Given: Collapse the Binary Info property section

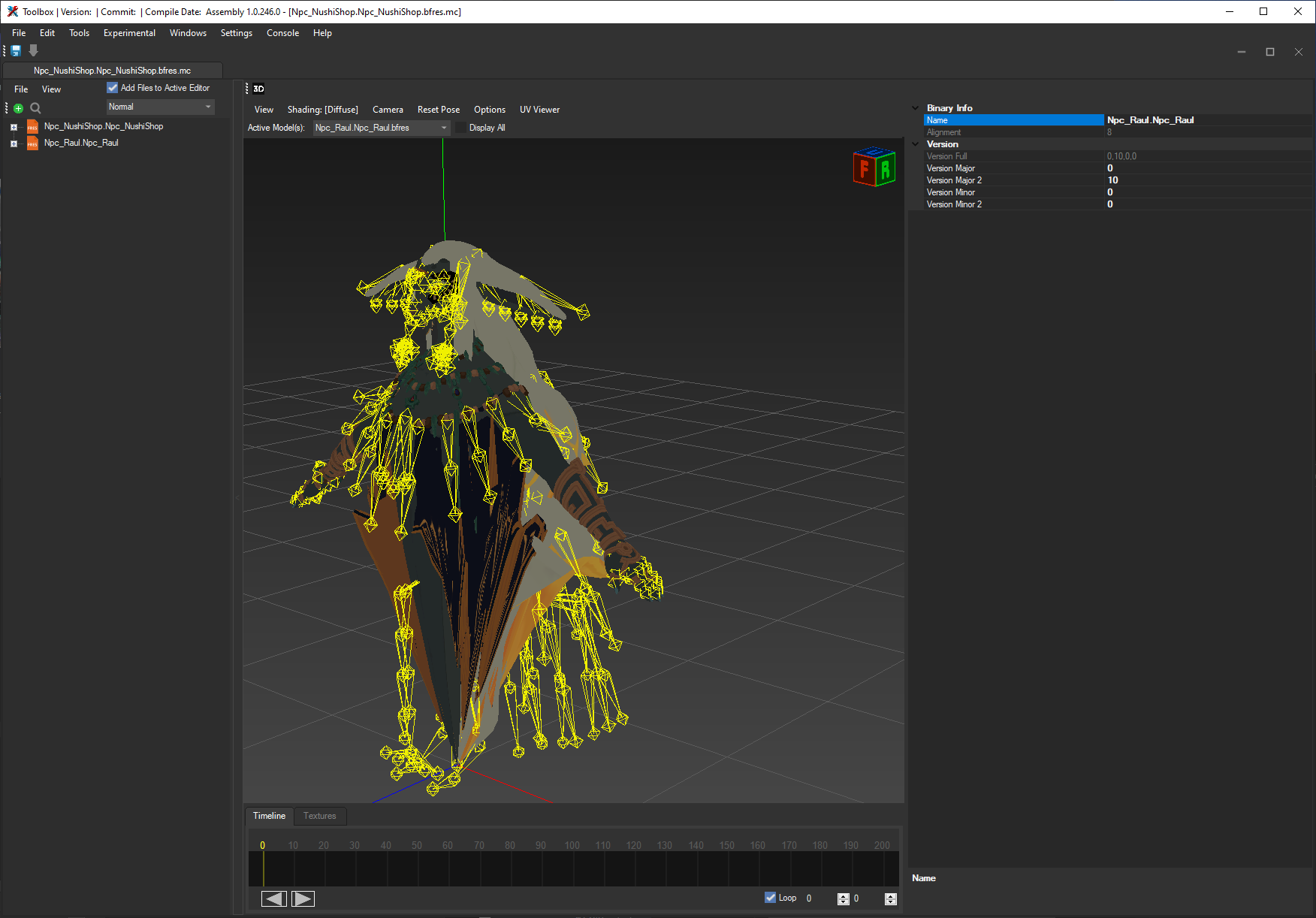Looking at the screenshot, I should pos(915,108).
